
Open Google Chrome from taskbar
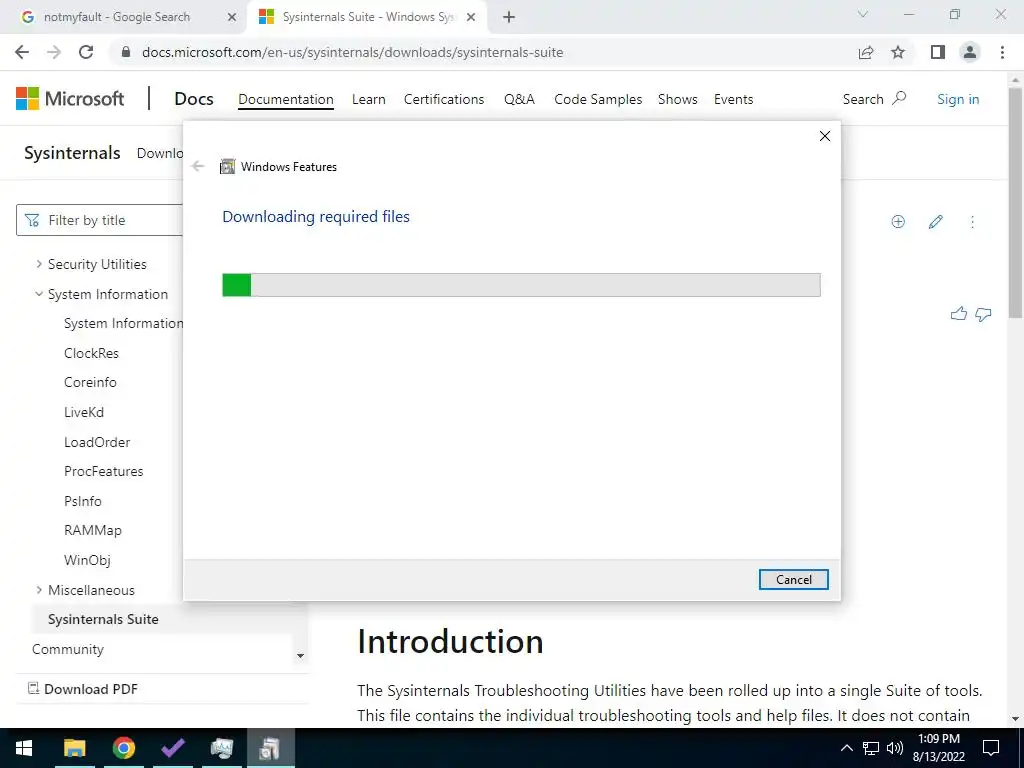tap(123, 748)
